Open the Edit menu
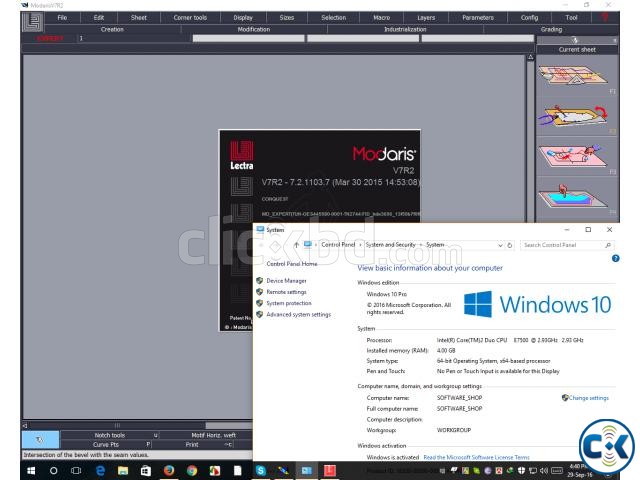 pyautogui.click(x=99, y=18)
